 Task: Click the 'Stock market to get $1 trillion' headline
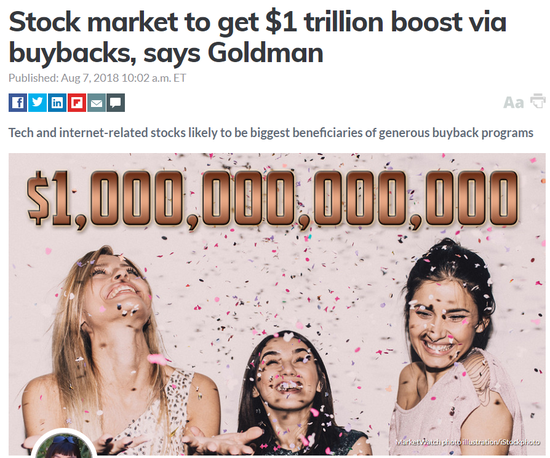pyautogui.click(x=257, y=22)
